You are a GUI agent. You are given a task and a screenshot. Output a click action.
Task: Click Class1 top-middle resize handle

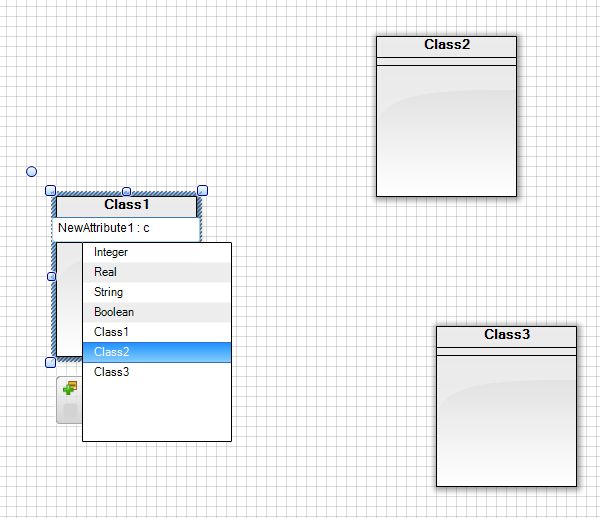[126, 191]
